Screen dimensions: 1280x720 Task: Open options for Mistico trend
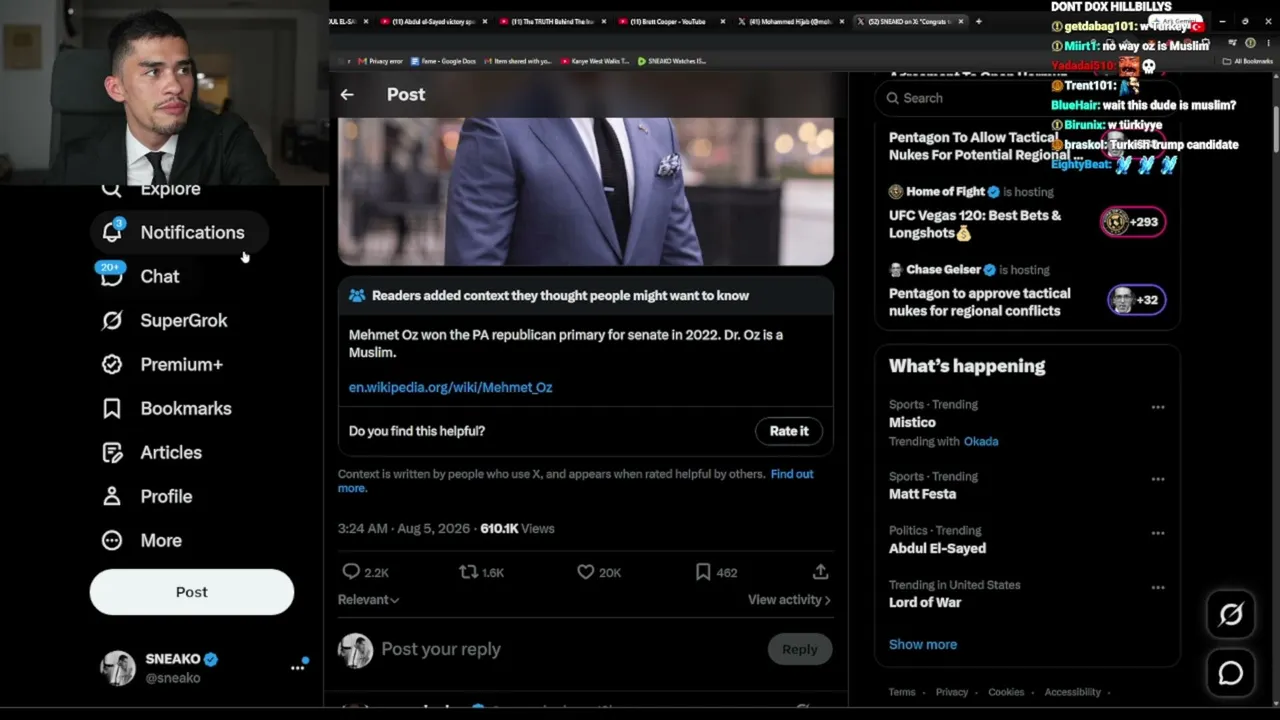tap(1158, 407)
